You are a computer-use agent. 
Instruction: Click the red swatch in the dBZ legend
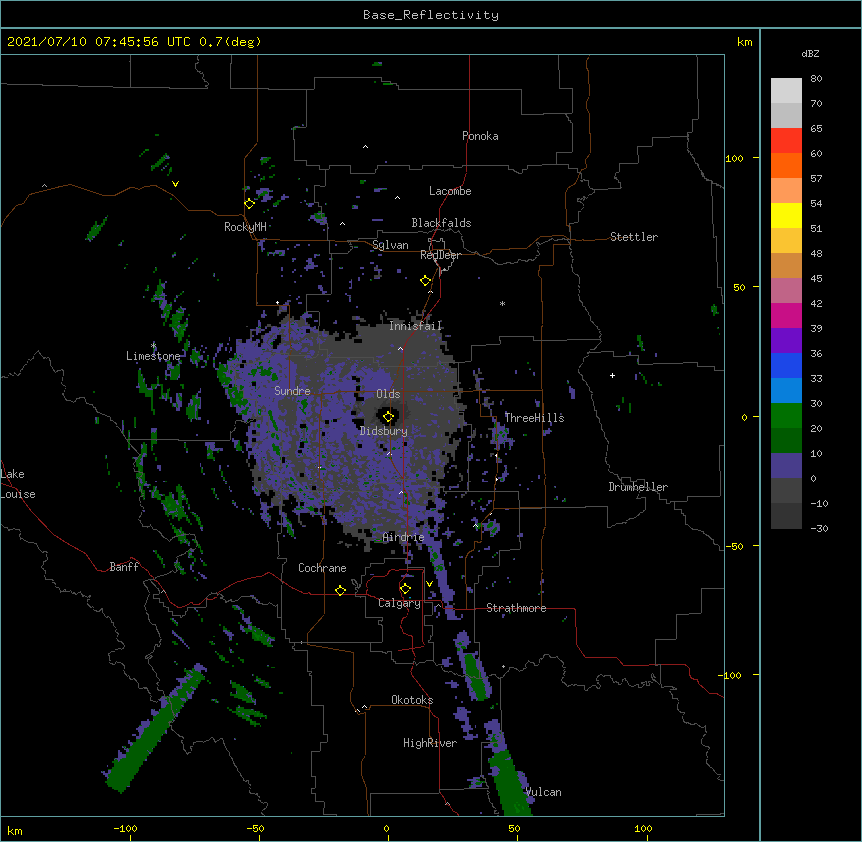(786, 141)
